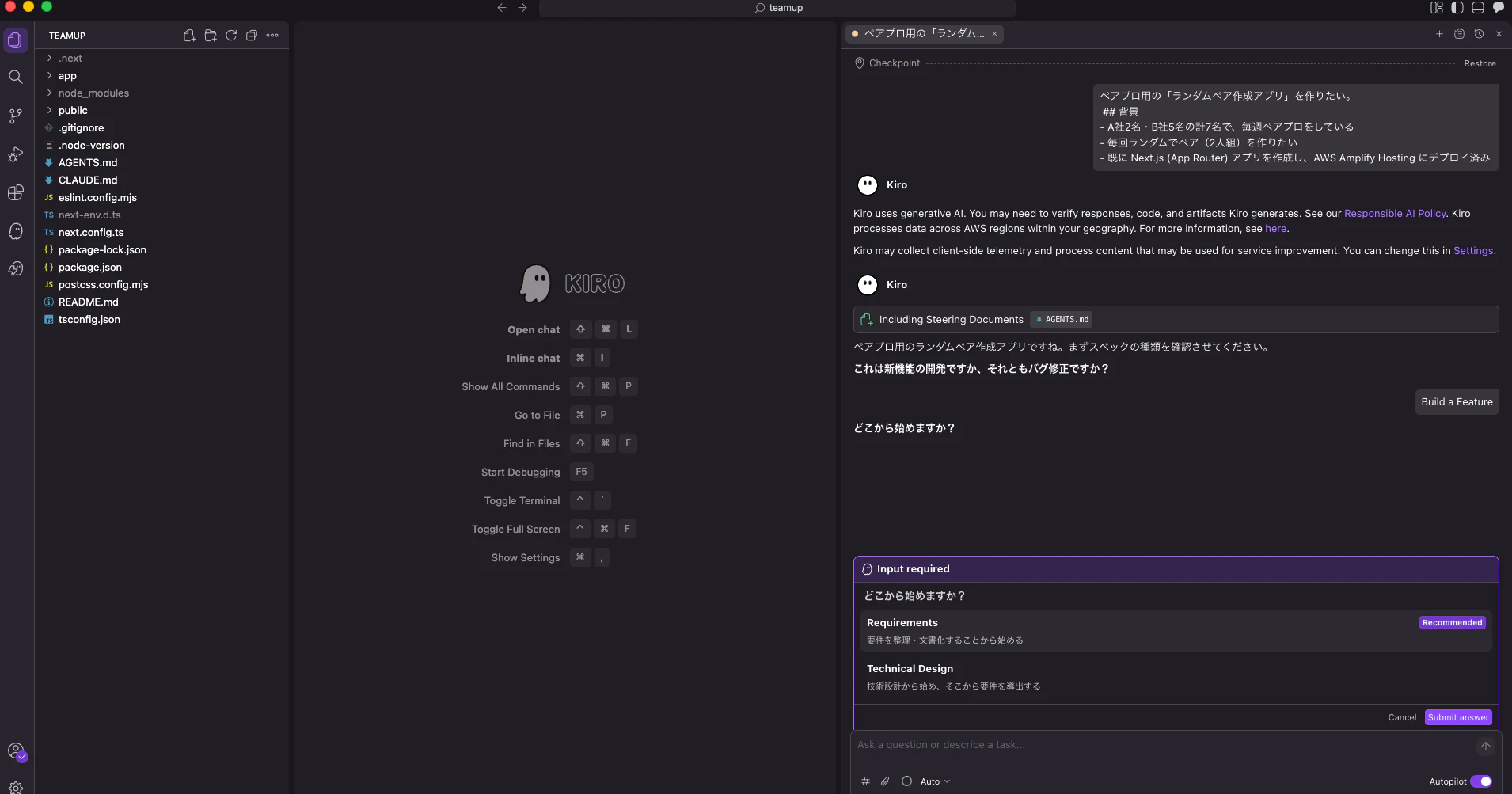
Task: Click the teamup command center search box
Action: (777, 8)
